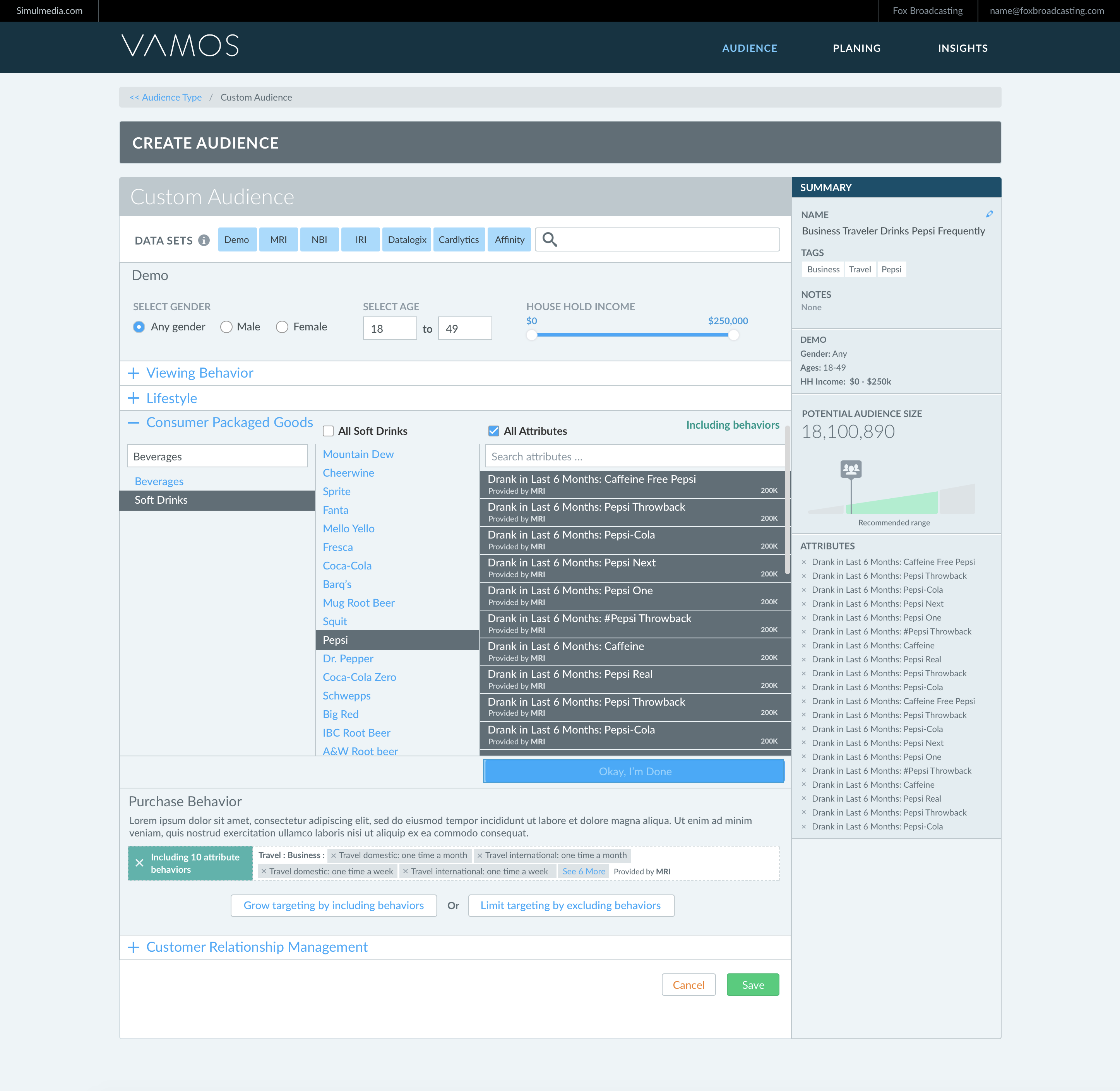
Task: Select the Affinity data set tab
Action: 509,239
